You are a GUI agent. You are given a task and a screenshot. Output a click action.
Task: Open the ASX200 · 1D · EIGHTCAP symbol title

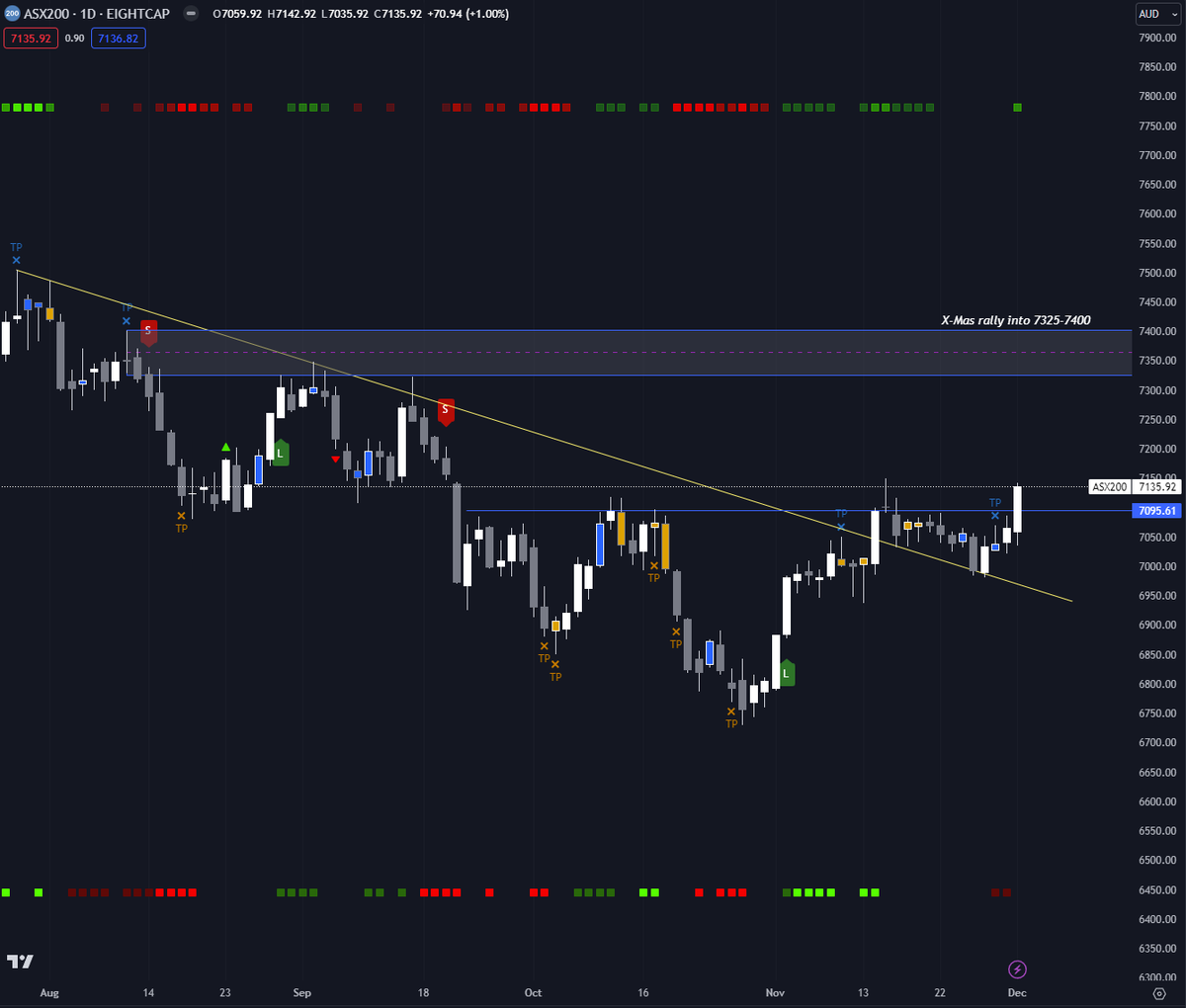97,14
